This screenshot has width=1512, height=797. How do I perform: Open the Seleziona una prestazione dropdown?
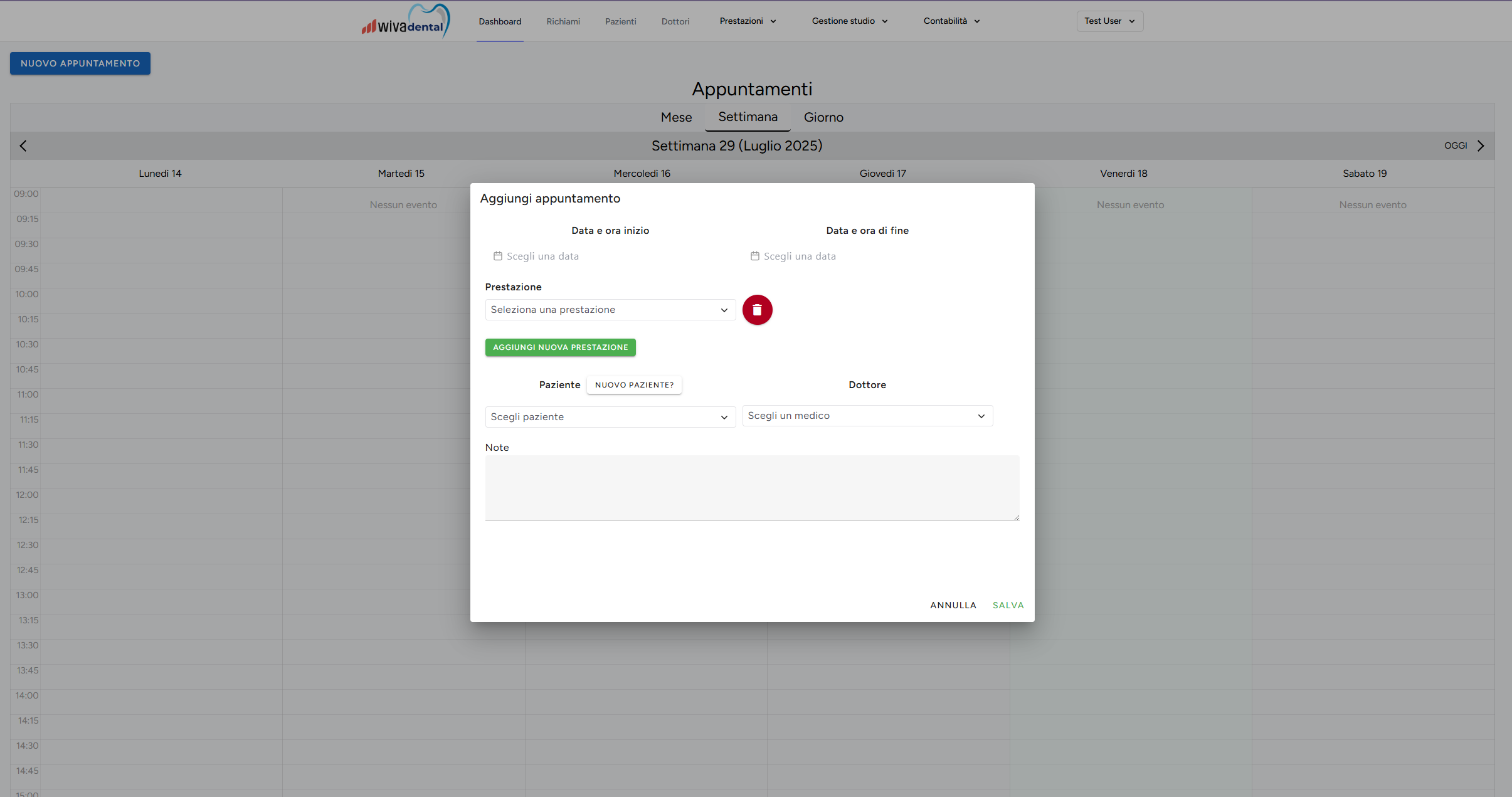[x=610, y=310]
